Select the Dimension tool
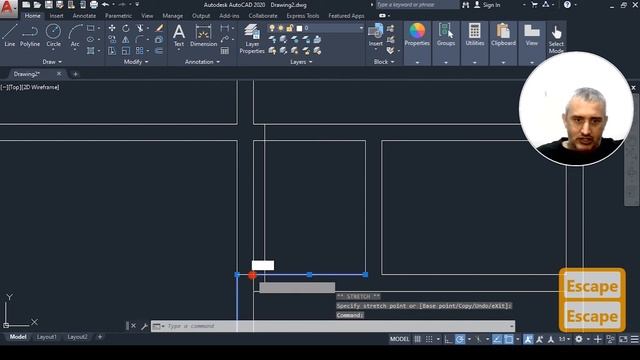 (x=203, y=36)
